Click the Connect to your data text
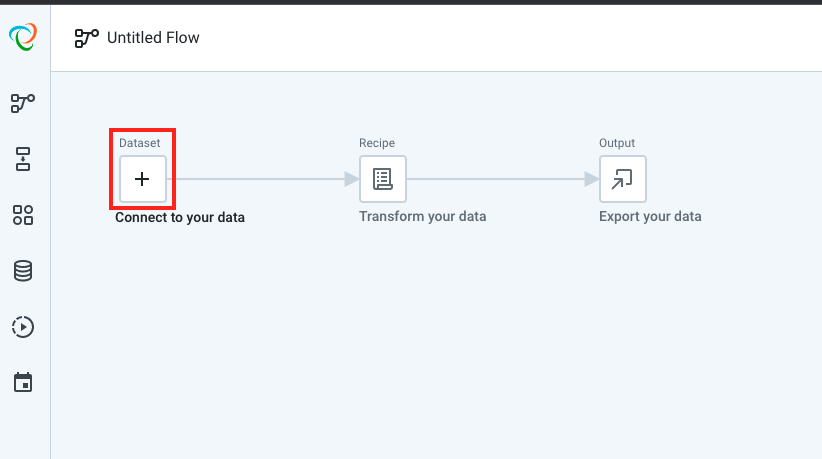Image resolution: width=822 pixels, height=459 pixels. (x=180, y=217)
